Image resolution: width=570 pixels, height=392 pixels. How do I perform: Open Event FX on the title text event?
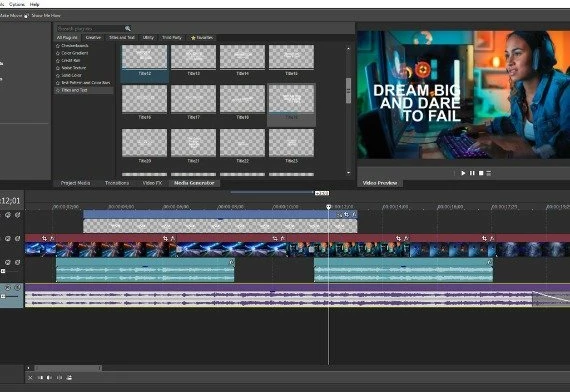354,215
